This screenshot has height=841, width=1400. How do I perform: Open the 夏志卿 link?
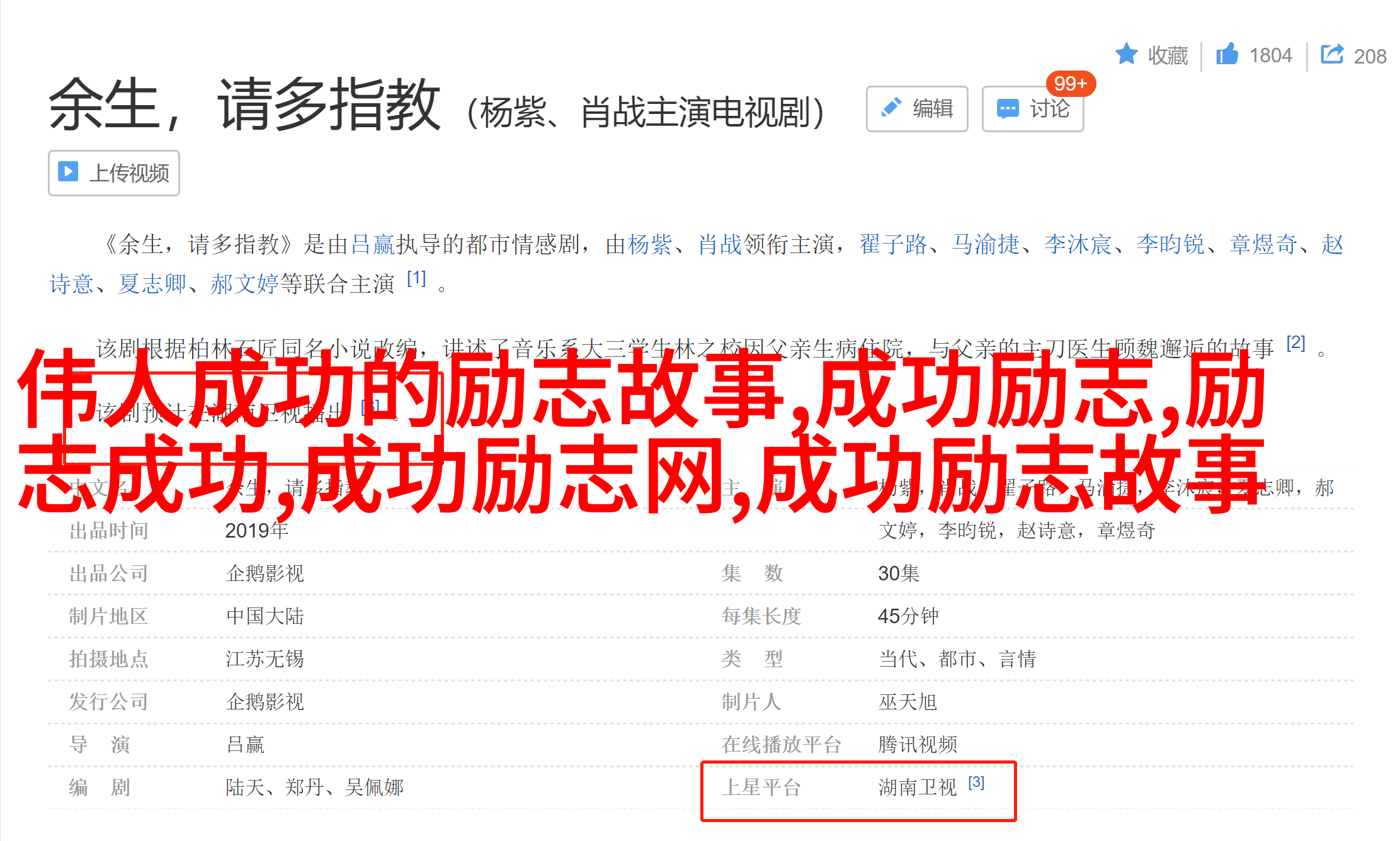(x=152, y=284)
